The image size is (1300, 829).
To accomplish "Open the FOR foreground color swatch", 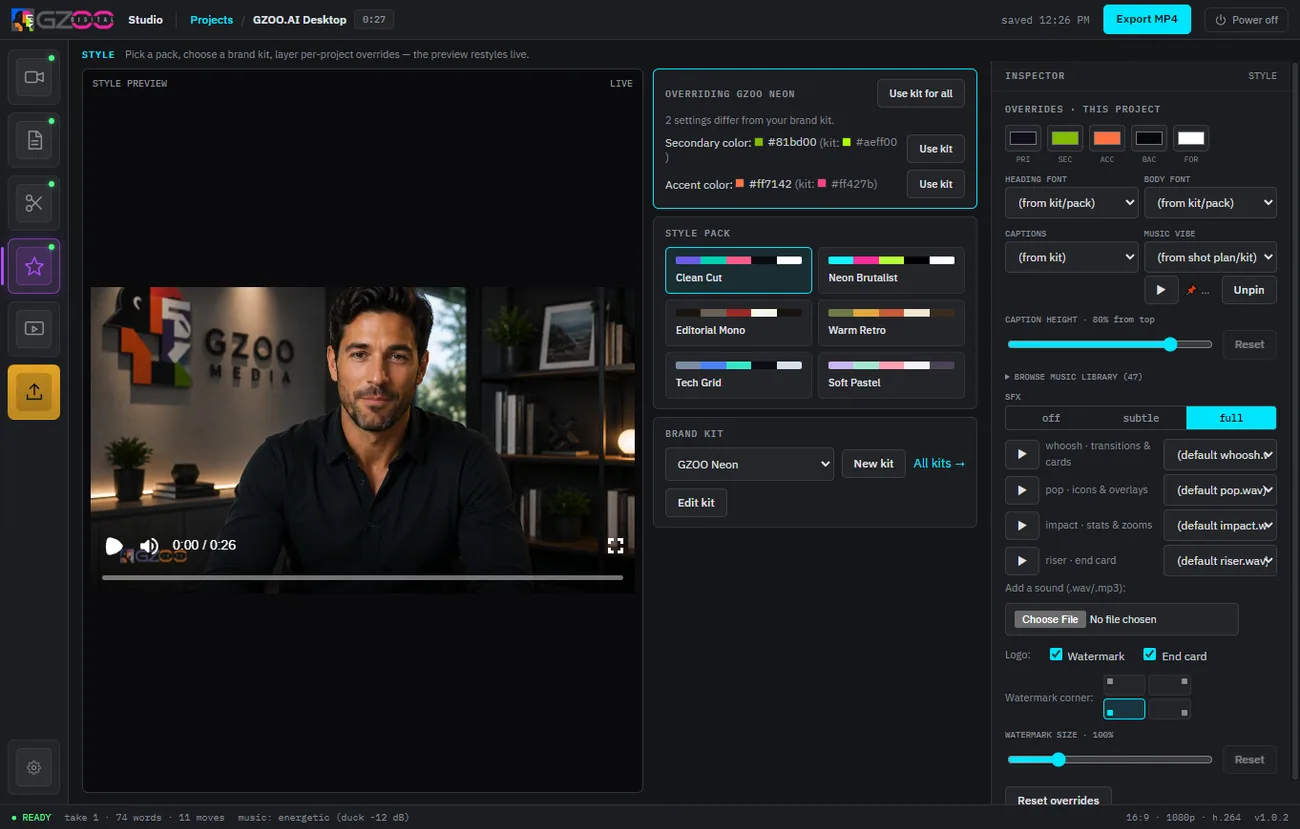I will (1191, 138).
